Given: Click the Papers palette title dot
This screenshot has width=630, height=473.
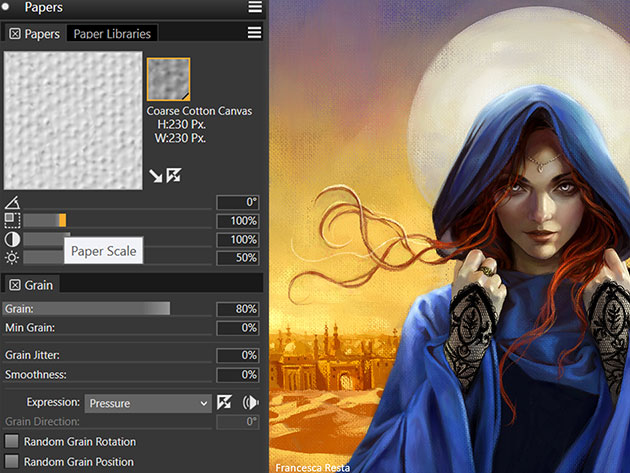Looking at the screenshot, I should (x=6, y=7).
